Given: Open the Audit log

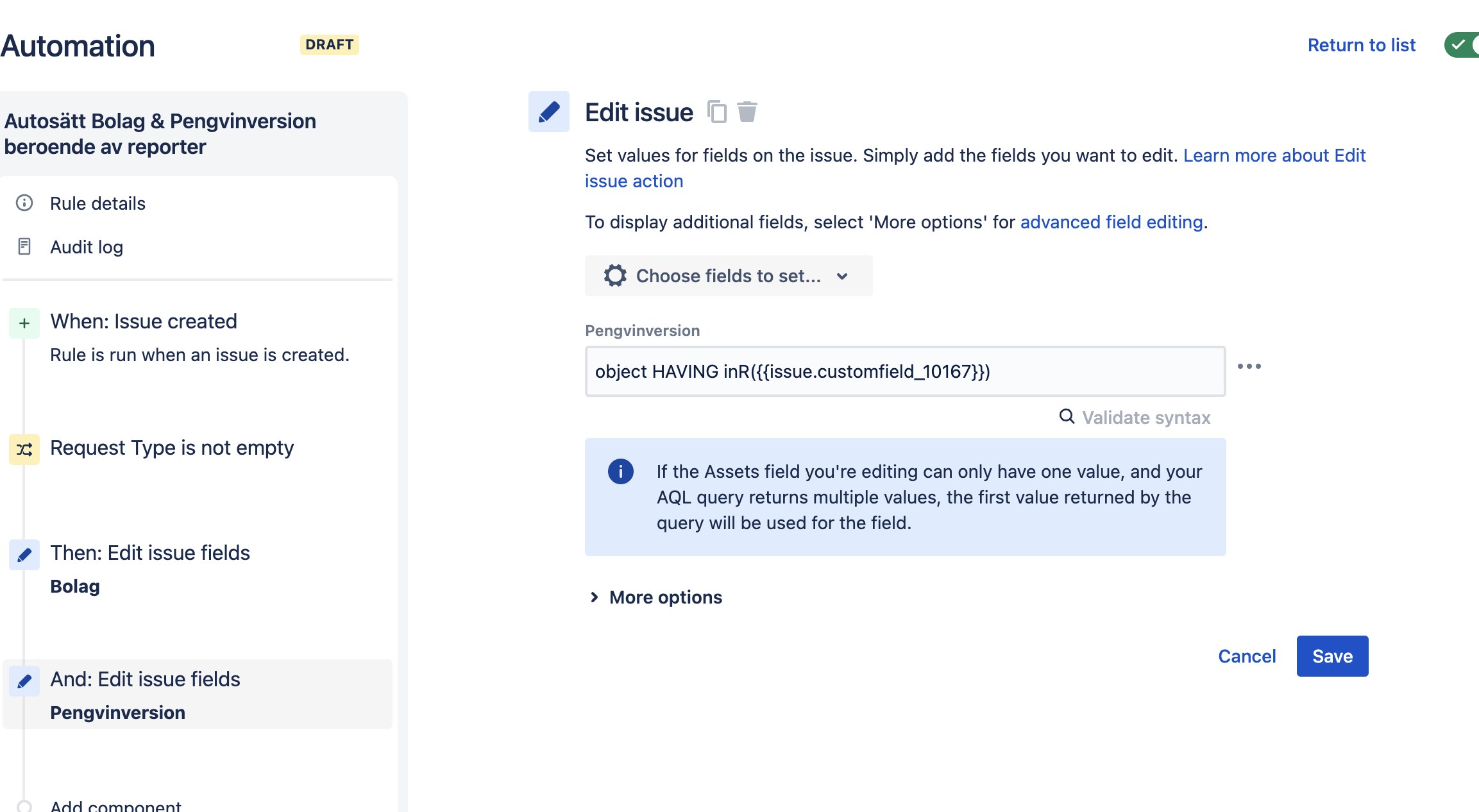Looking at the screenshot, I should [x=87, y=247].
